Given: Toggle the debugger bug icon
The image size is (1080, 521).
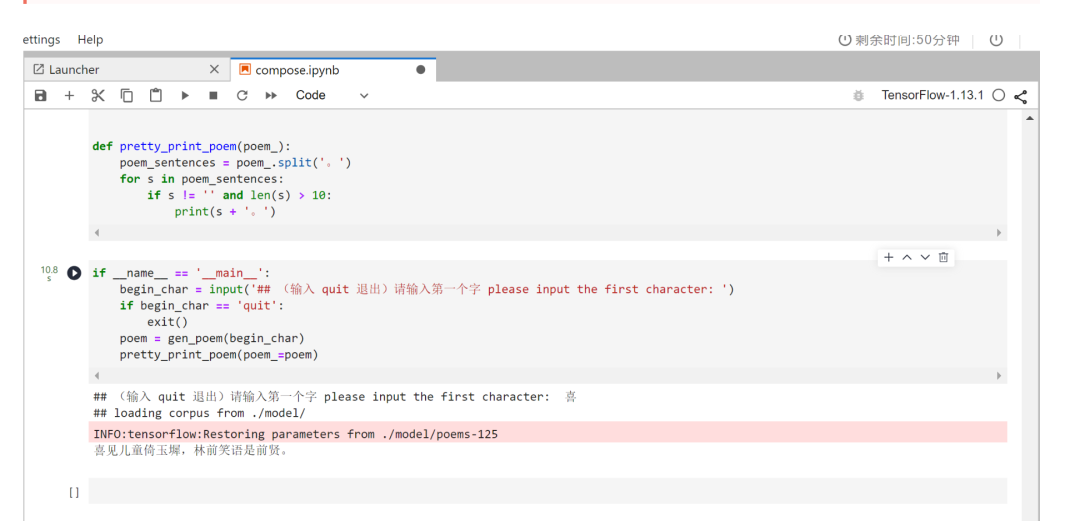Looking at the screenshot, I should click(858, 96).
